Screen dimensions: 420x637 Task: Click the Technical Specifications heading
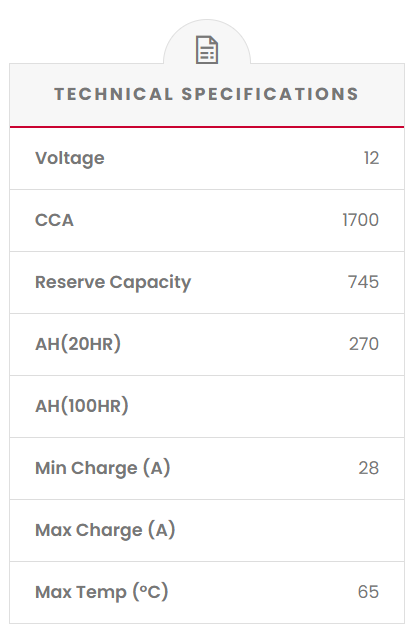pos(207,94)
